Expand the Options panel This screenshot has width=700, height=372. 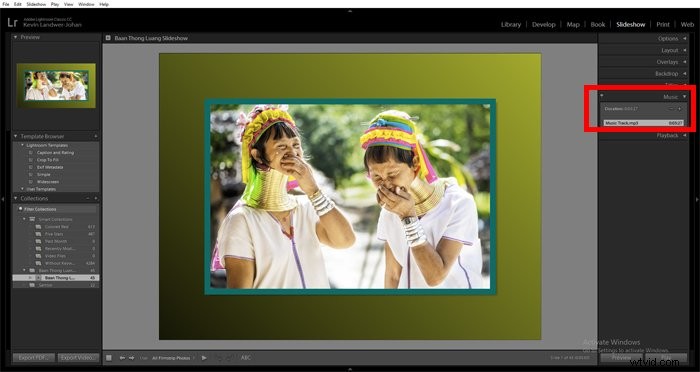684,38
